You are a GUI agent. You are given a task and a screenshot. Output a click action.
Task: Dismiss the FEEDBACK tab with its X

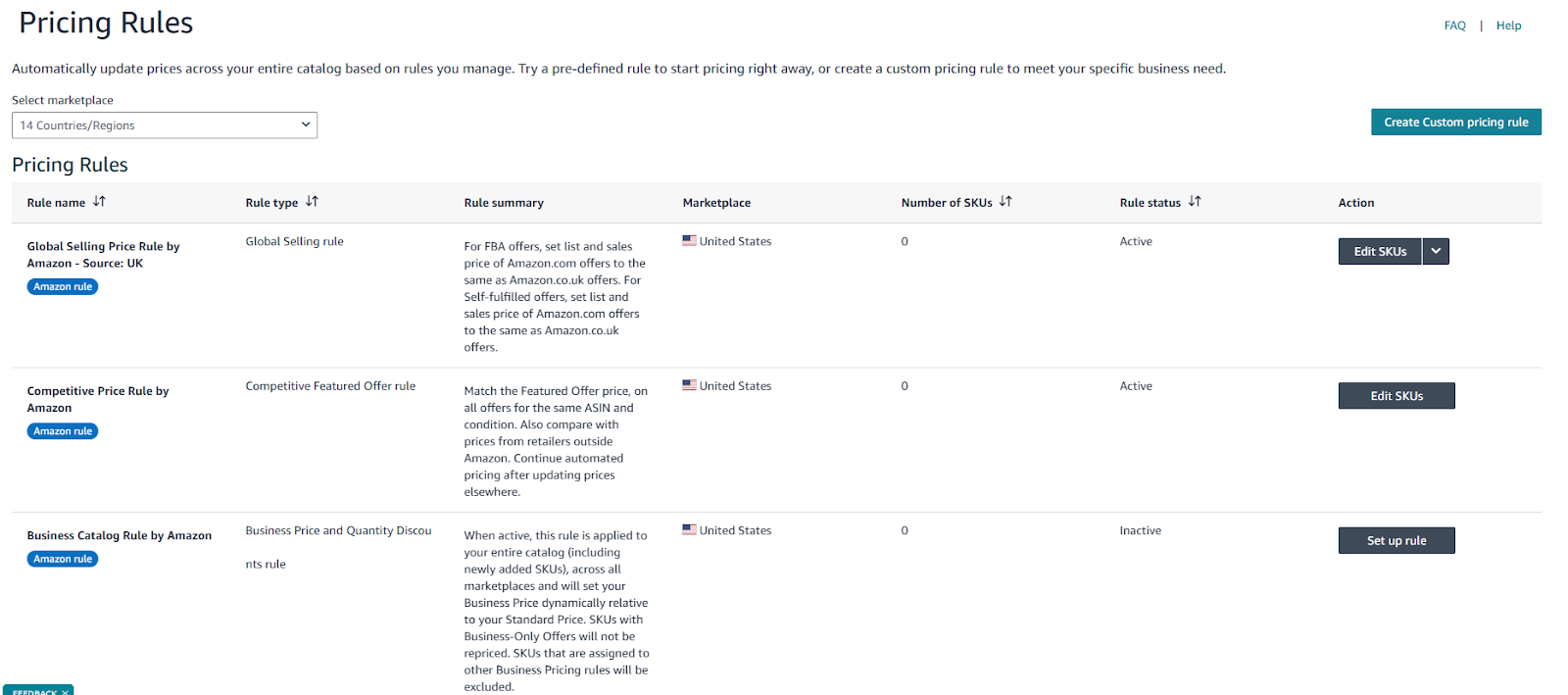(64, 690)
